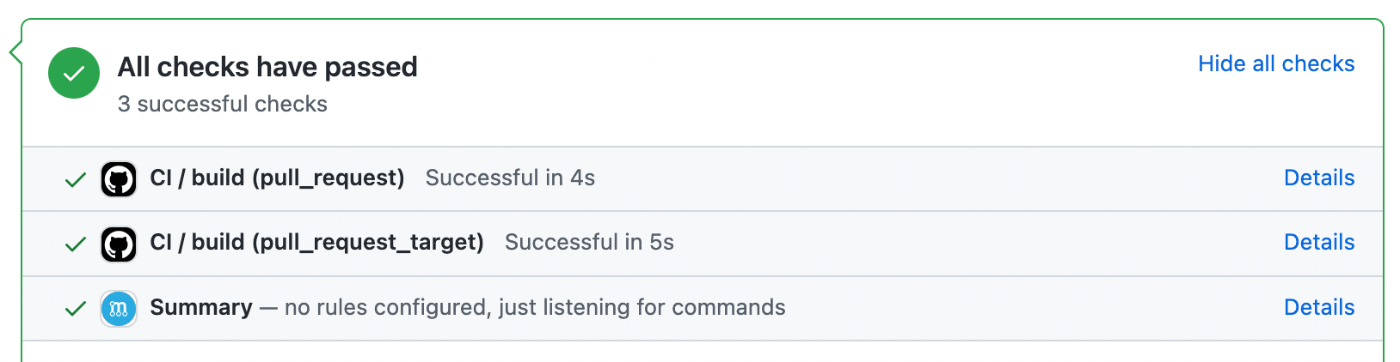Click green checkmark of CI / build (pull_request) row
This screenshot has height=362, width=1400.
[75, 180]
